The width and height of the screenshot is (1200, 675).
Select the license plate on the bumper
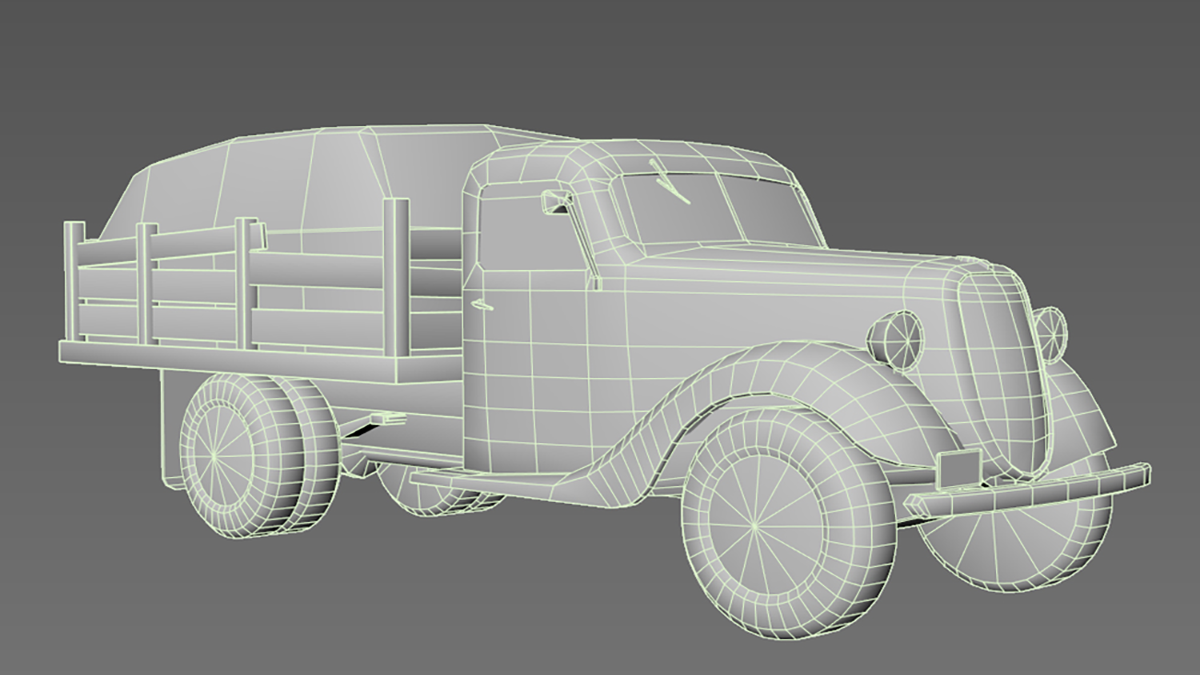(x=960, y=467)
